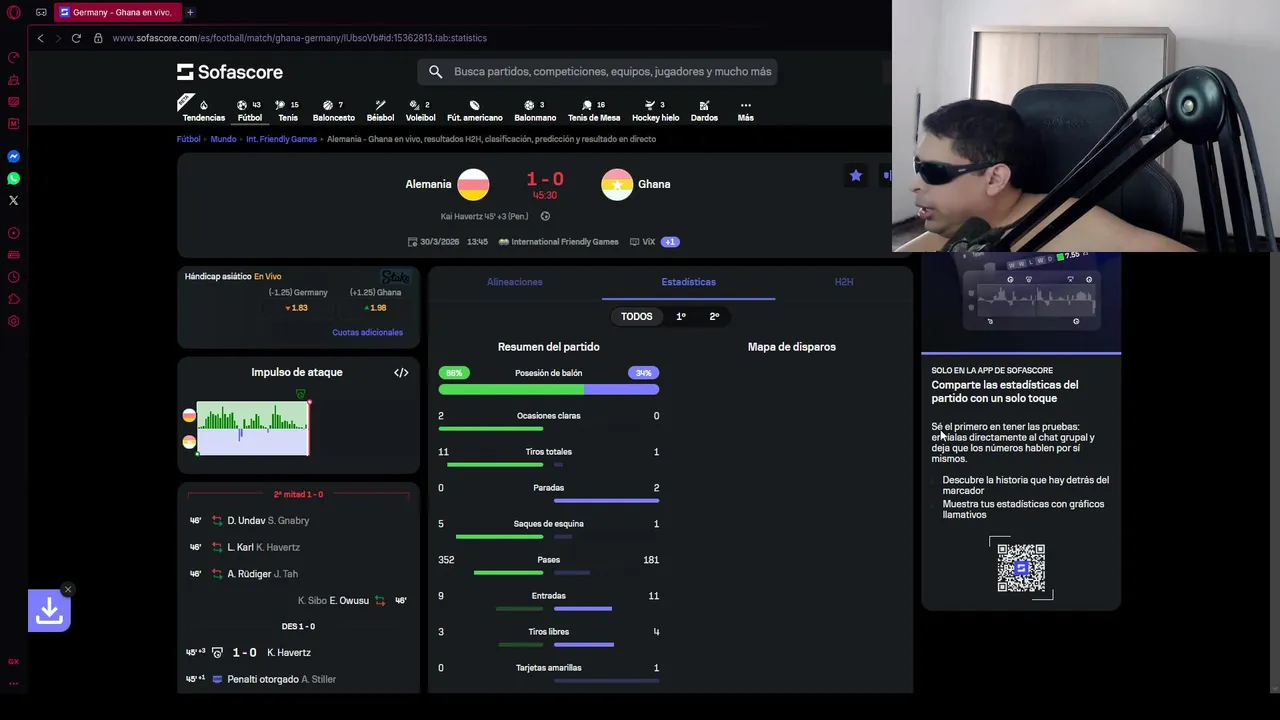Click the browser address bar URL
1280x720 pixels.
[299, 38]
